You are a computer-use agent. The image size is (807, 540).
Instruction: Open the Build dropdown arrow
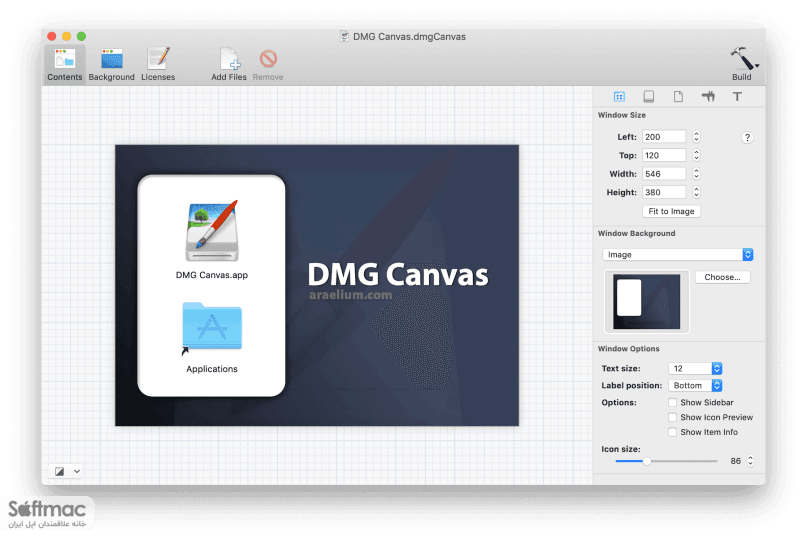point(757,65)
